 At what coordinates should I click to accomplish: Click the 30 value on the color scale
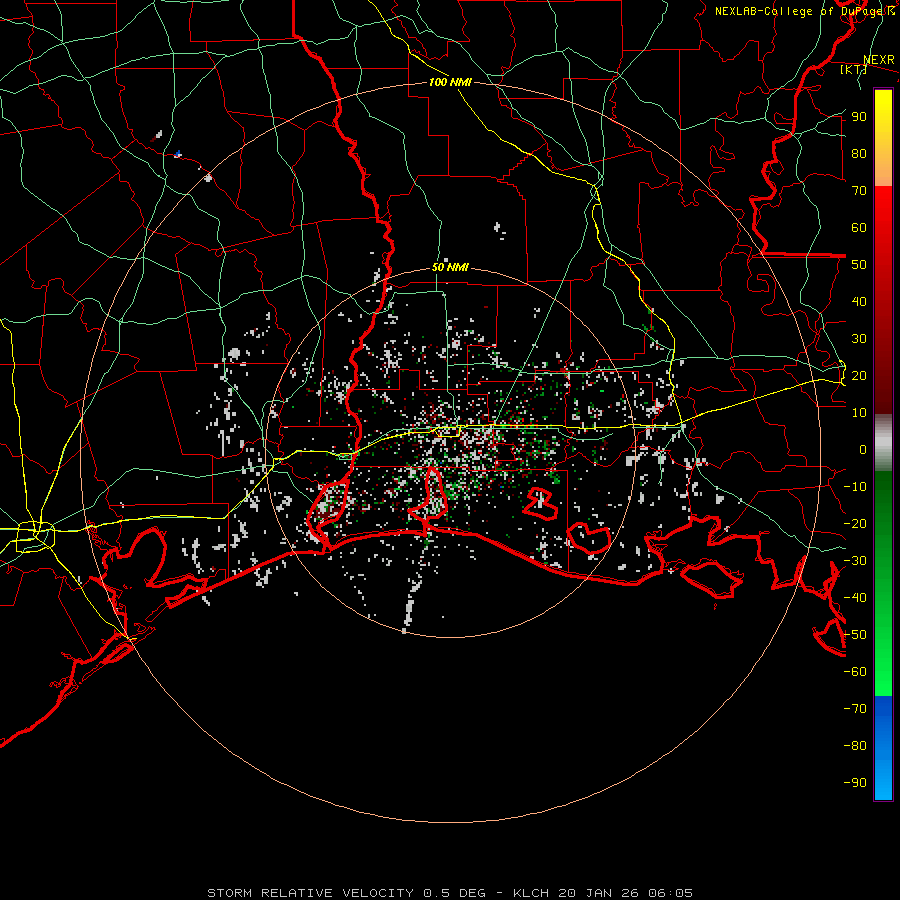(x=859, y=339)
